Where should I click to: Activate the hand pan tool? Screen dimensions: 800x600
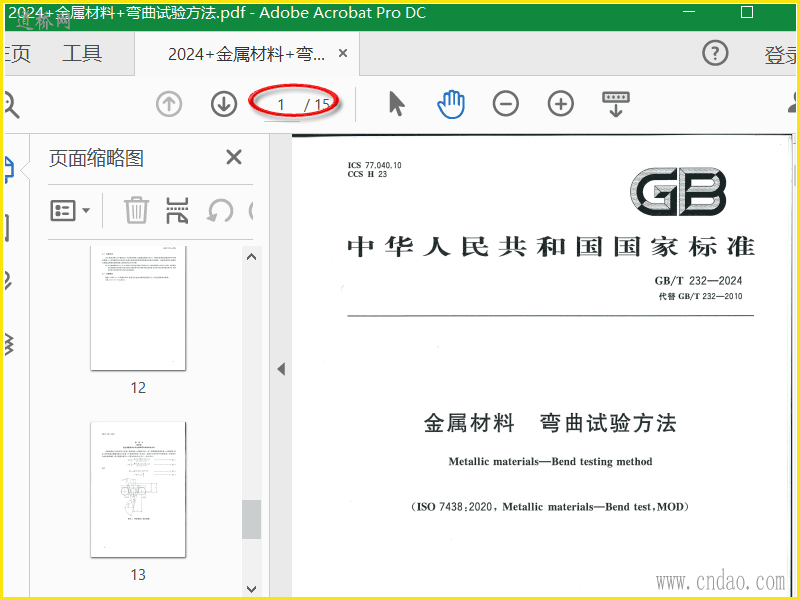pyautogui.click(x=451, y=104)
